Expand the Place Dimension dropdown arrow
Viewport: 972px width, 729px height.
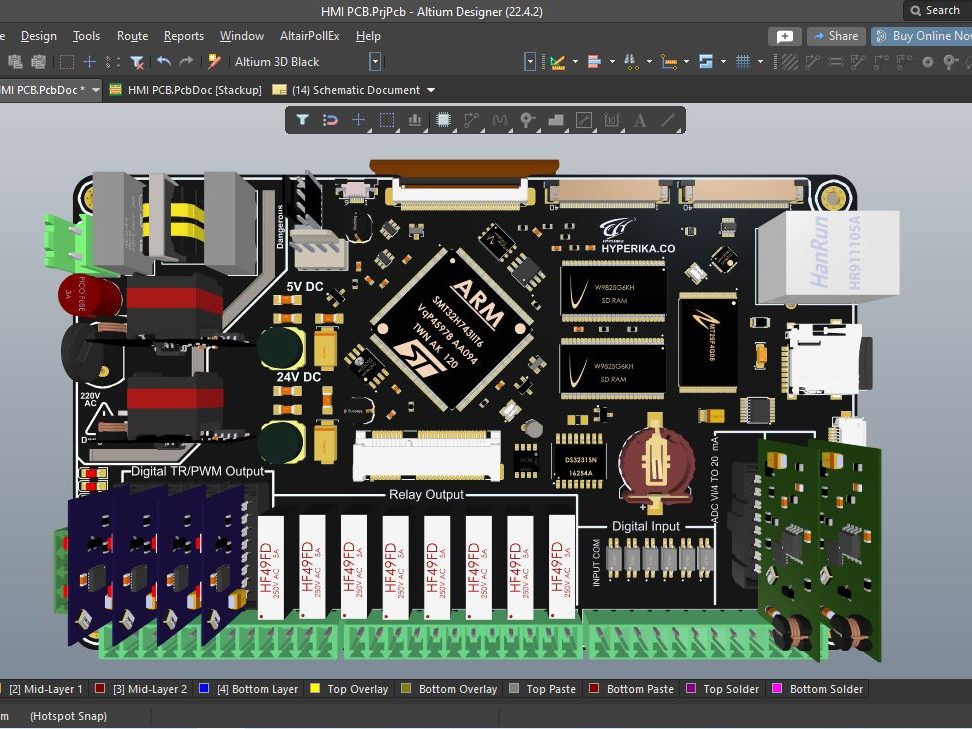[x=686, y=61]
